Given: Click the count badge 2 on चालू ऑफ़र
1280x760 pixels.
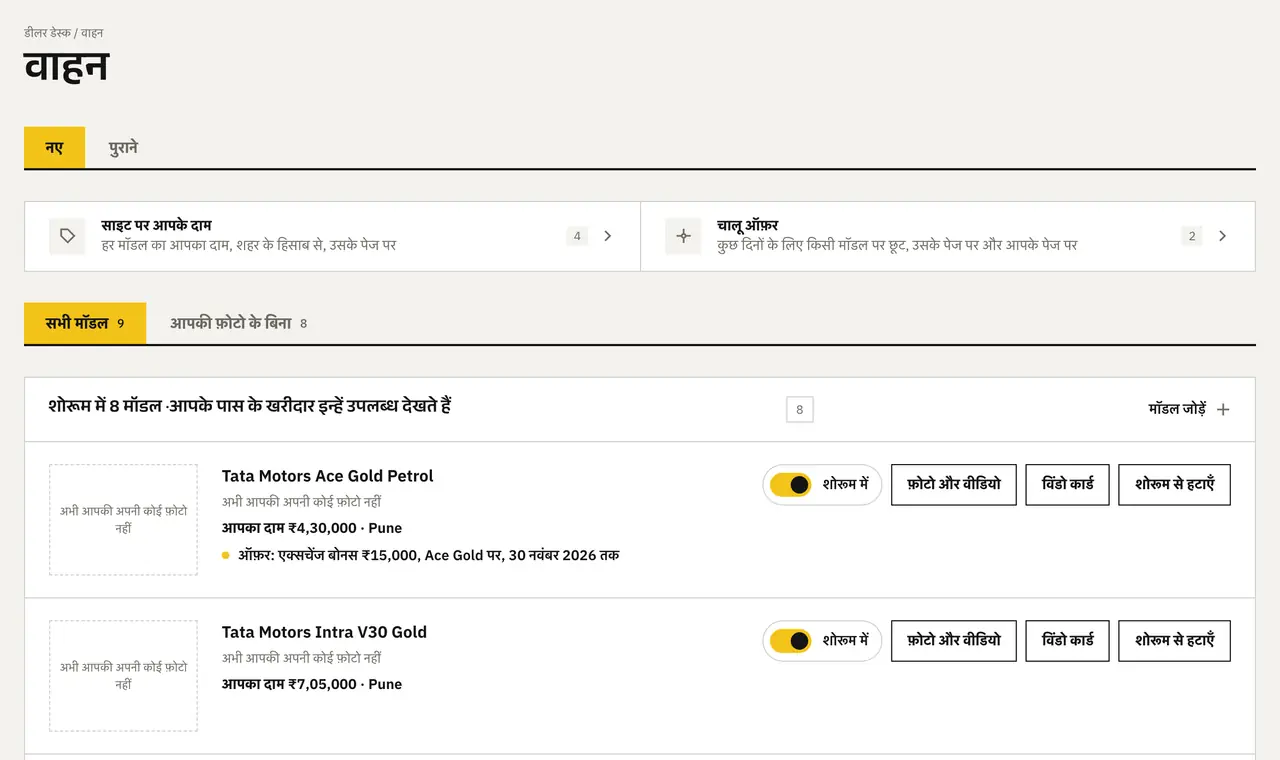Looking at the screenshot, I should click(1191, 236).
